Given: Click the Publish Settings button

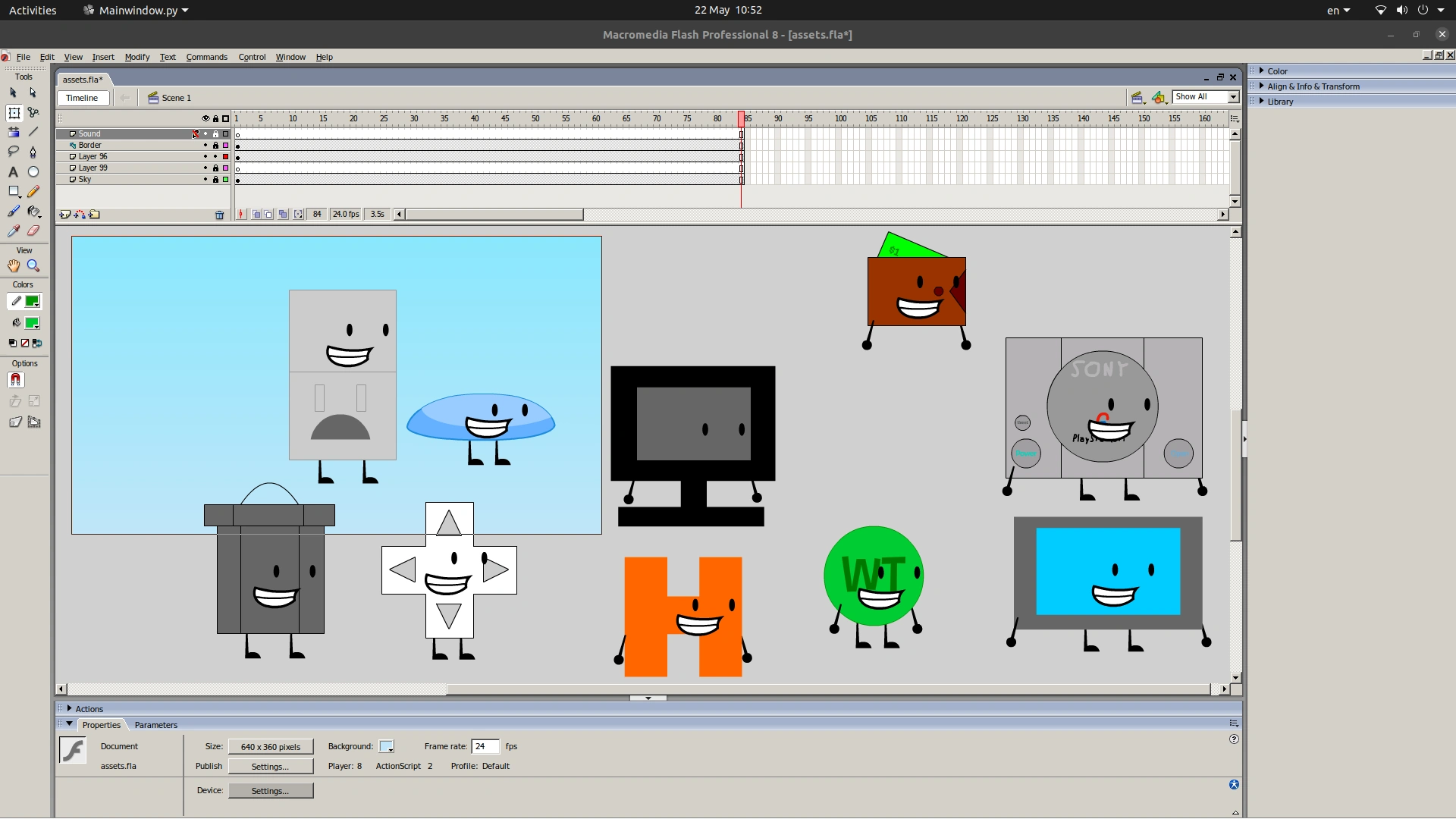Looking at the screenshot, I should tap(271, 766).
